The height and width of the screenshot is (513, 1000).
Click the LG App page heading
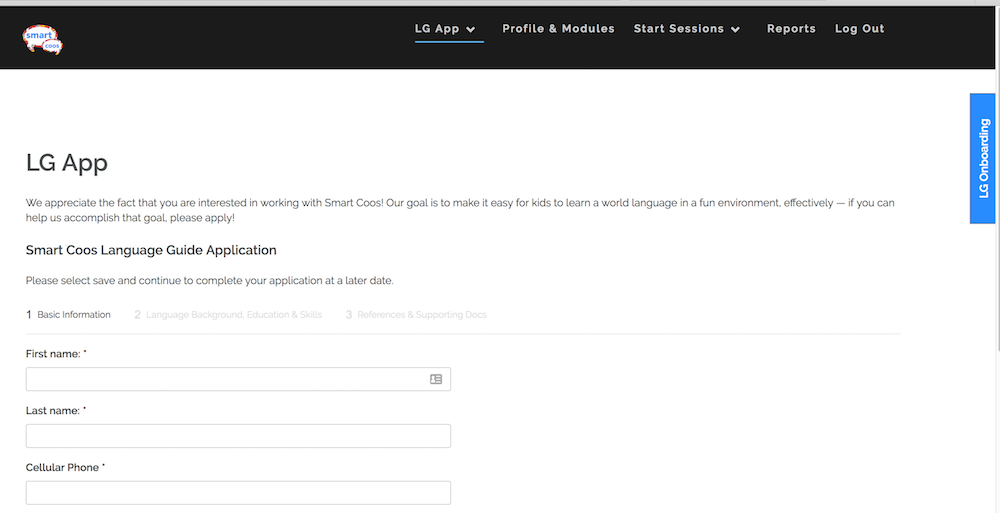[x=66, y=163]
